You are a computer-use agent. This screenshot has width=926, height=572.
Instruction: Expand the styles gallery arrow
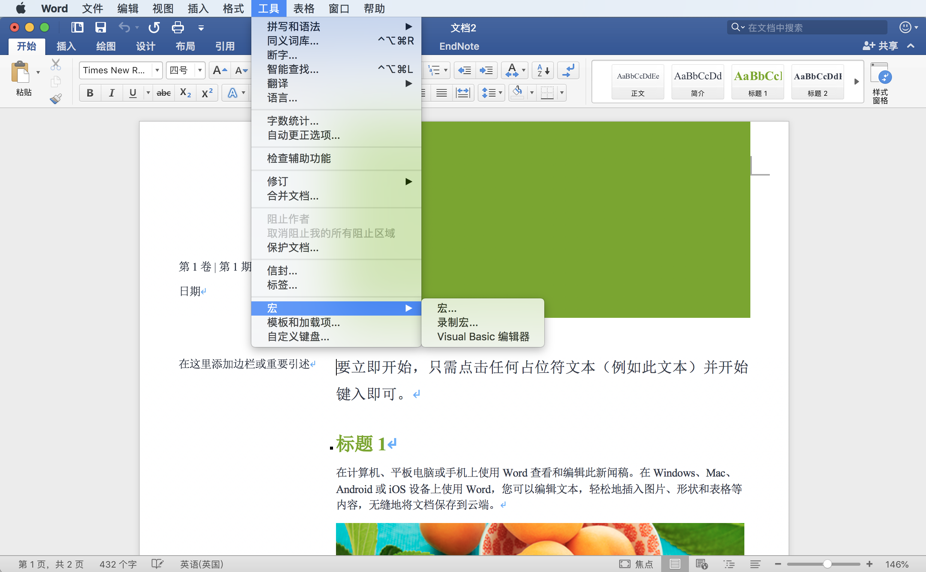pyautogui.click(x=856, y=81)
